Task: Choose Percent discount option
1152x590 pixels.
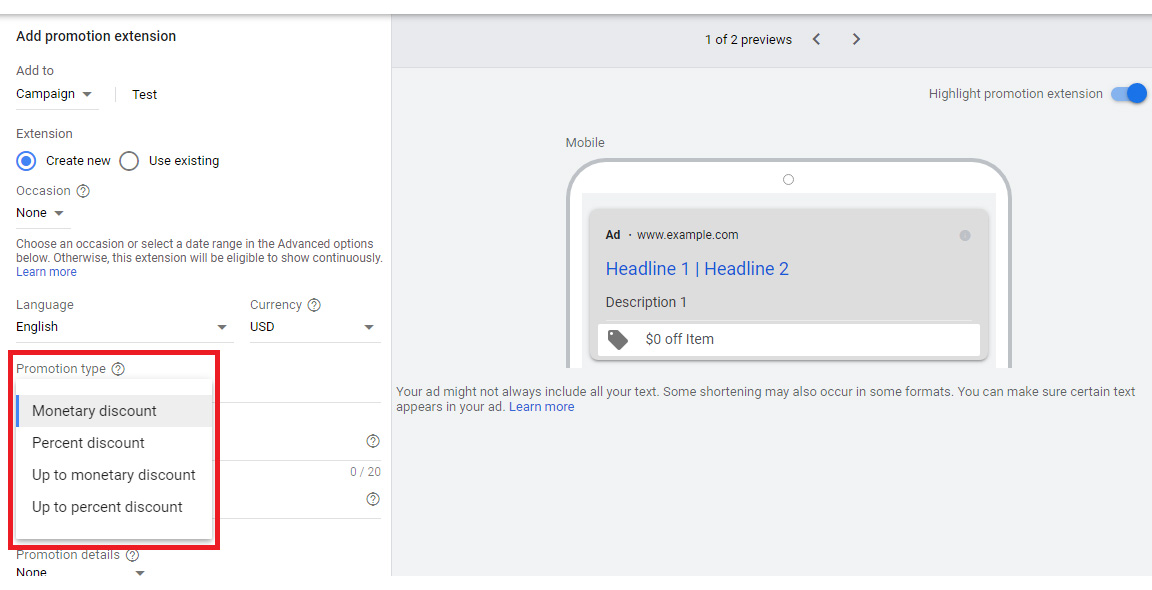Action: pyautogui.click(x=114, y=443)
